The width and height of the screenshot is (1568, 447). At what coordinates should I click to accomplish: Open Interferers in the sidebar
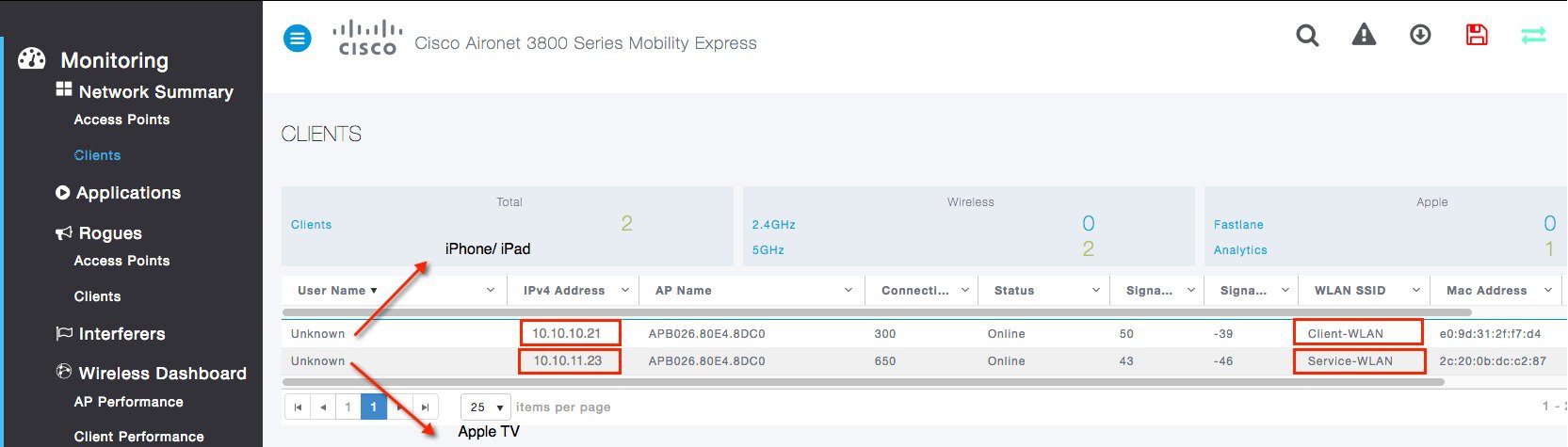[x=121, y=334]
